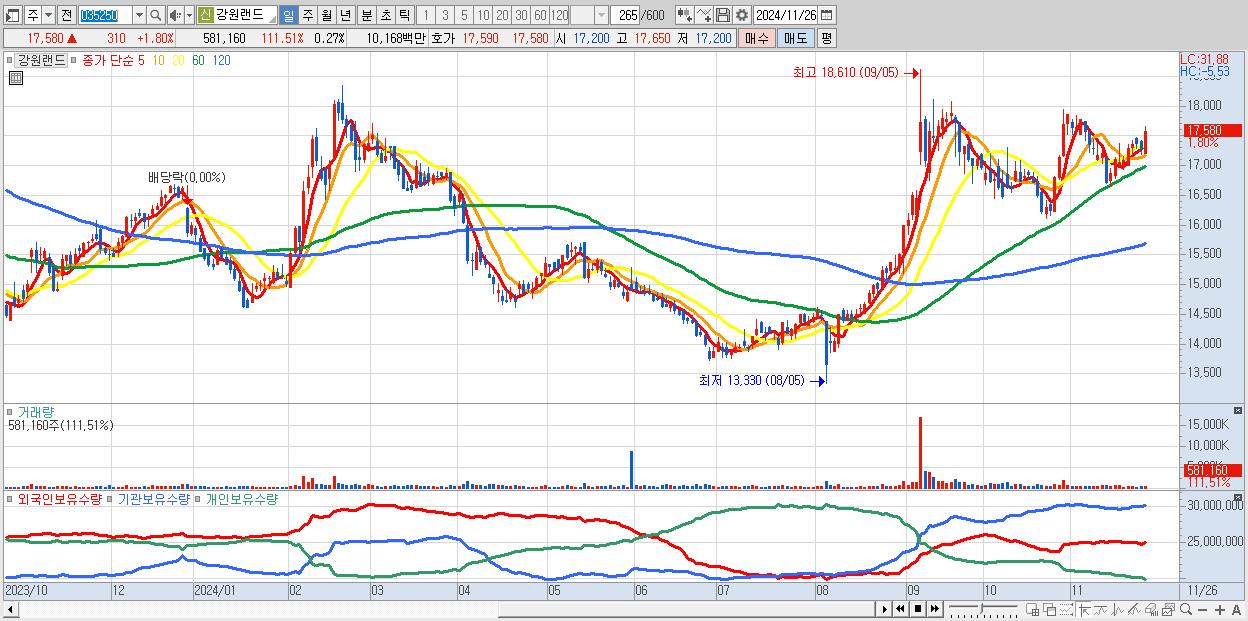Image resolution: width=1248 pixels, height=621 pixels.
Task: Click the chart layout icon at far left of toolbar
Action: point(12,15)
